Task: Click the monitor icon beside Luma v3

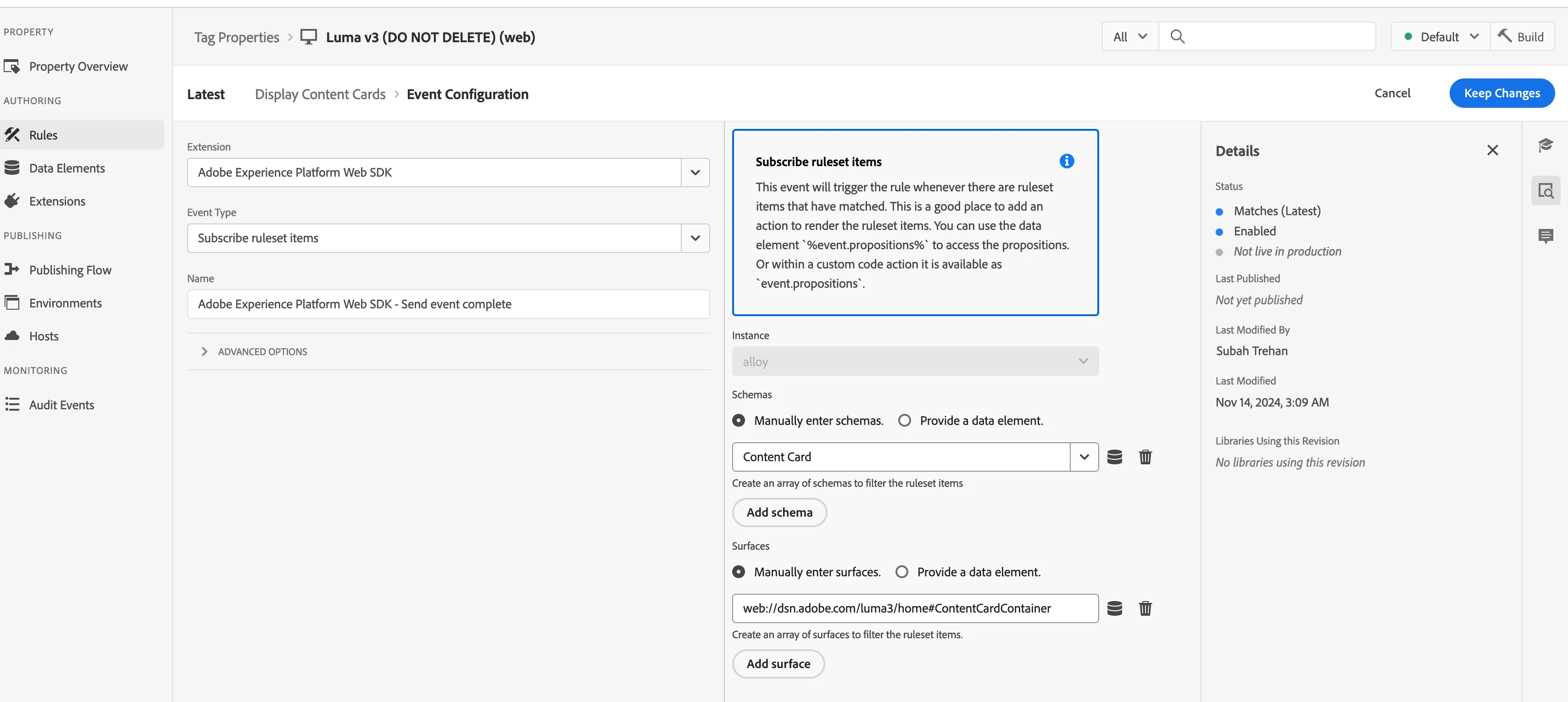Action: point(309,37)
